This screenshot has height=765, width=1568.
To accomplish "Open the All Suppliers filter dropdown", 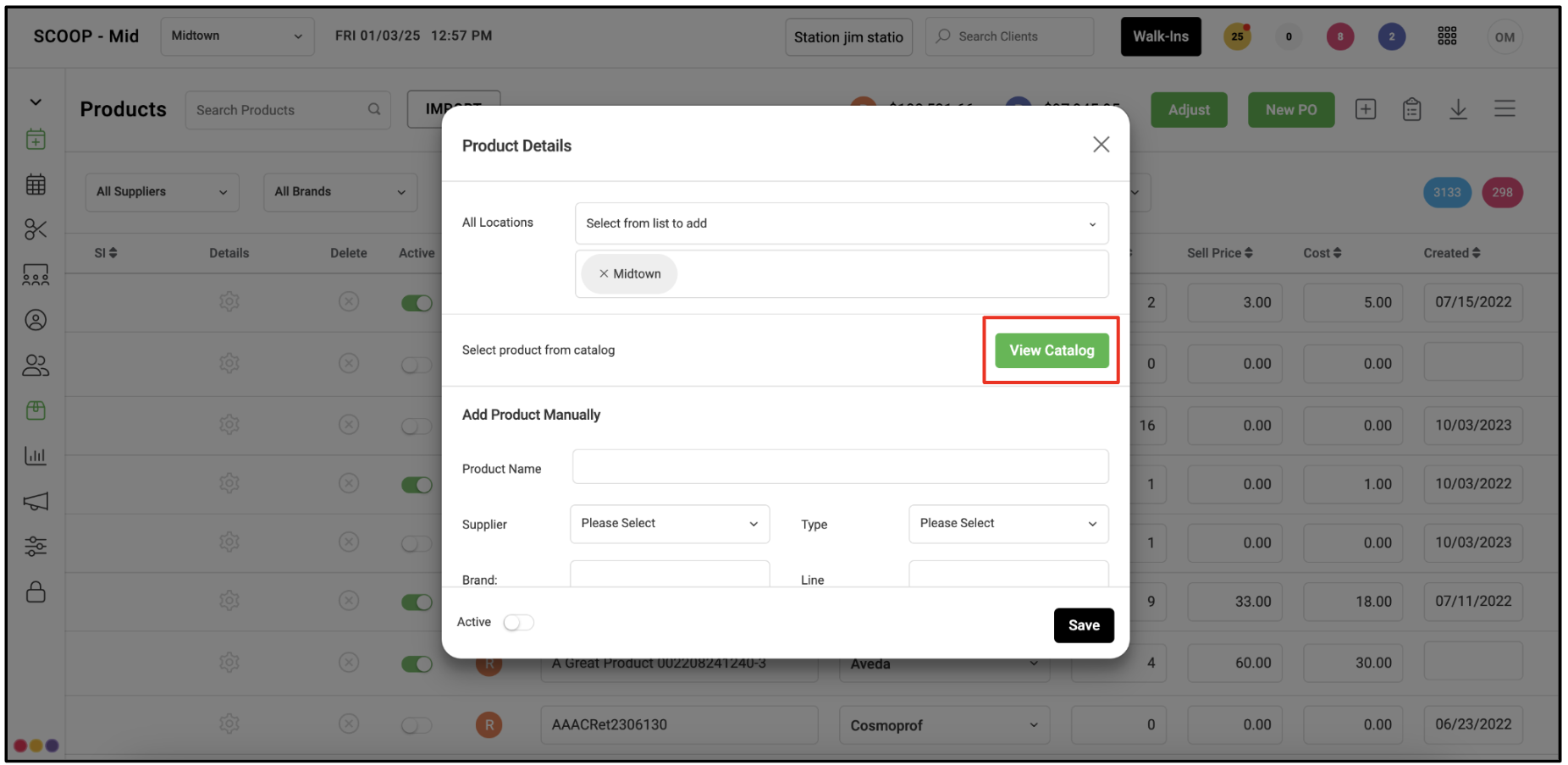I will click(163, 192).
